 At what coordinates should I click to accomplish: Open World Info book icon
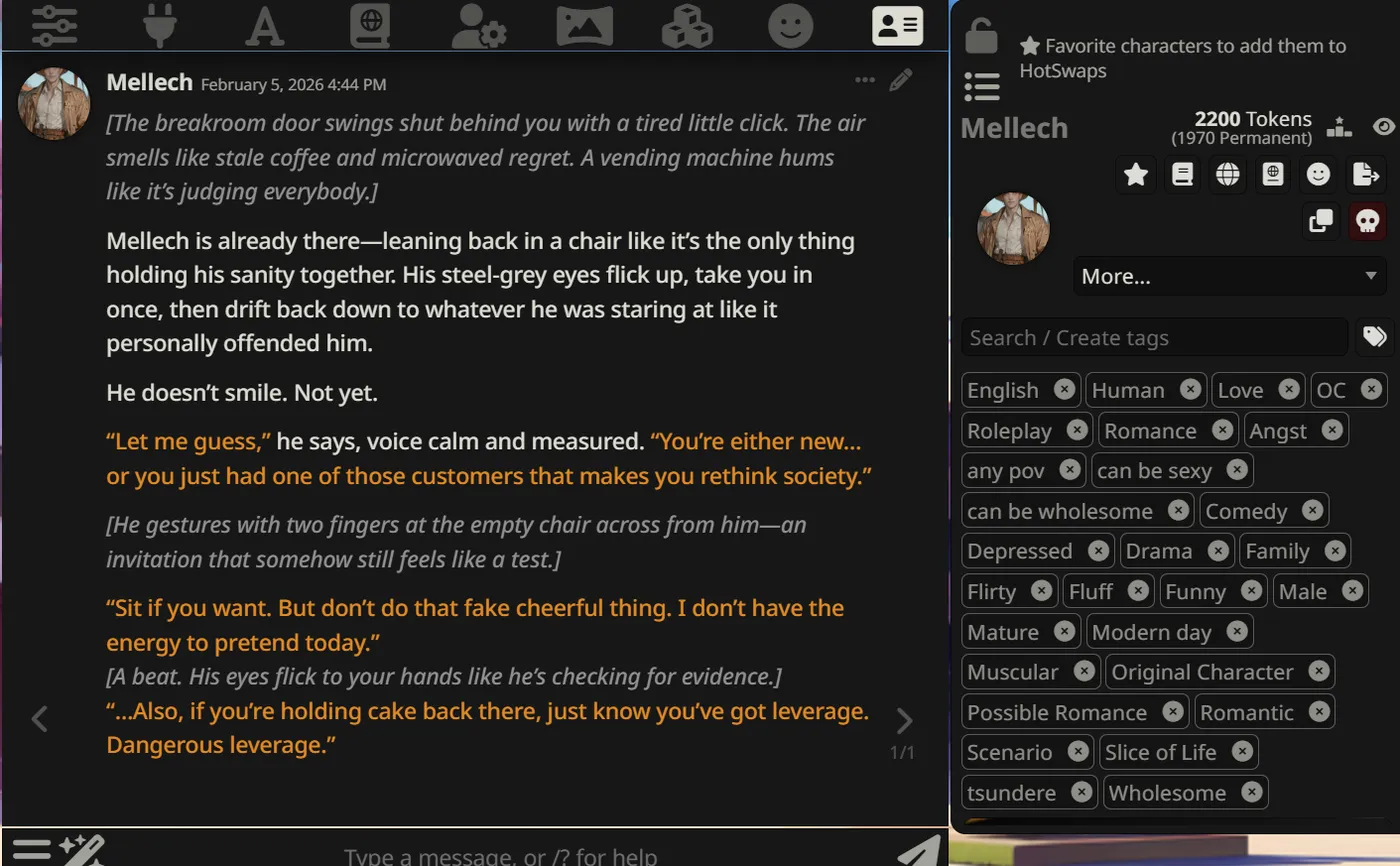(370, 25)
